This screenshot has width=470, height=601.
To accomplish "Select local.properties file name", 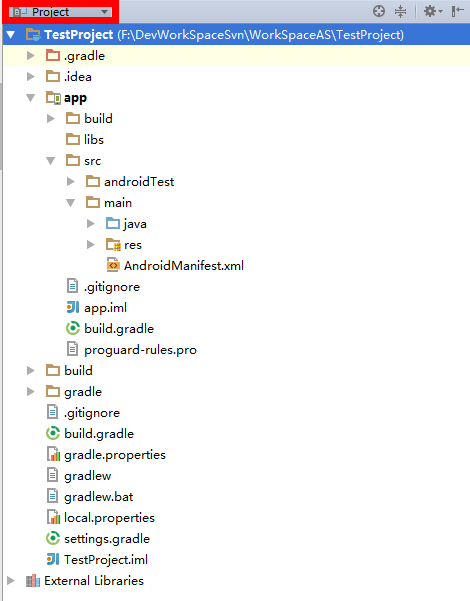I will 109,518.
